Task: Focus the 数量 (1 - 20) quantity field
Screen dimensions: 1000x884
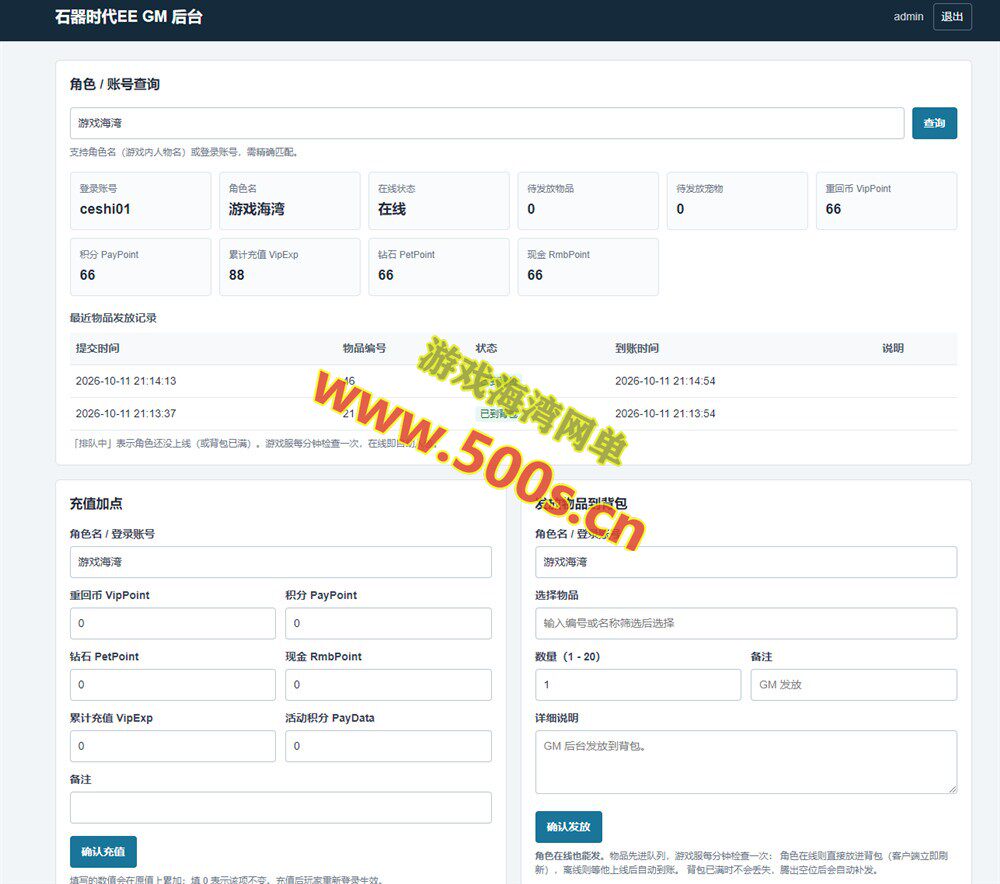Action: [x=638, y=684]
